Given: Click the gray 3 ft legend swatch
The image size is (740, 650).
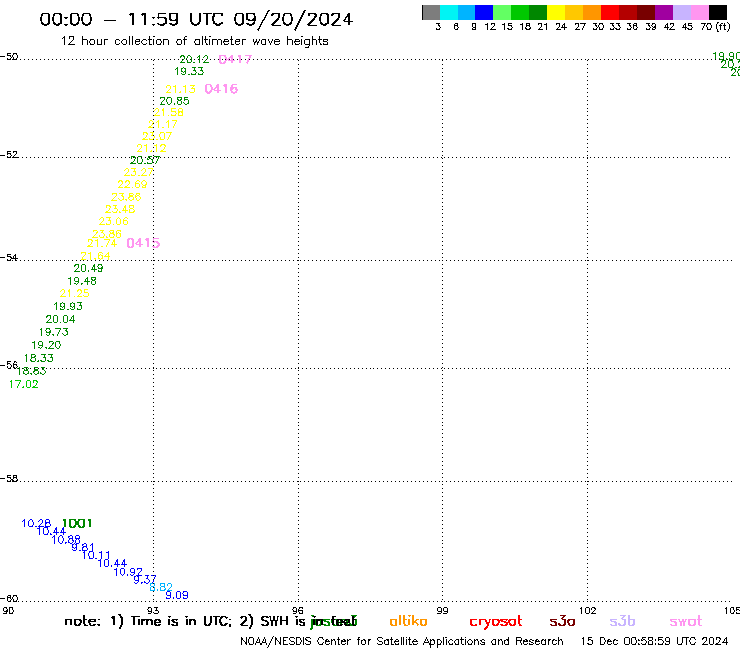Looking at the screenshot, I should pyautogui.click(x=431, y=12).
